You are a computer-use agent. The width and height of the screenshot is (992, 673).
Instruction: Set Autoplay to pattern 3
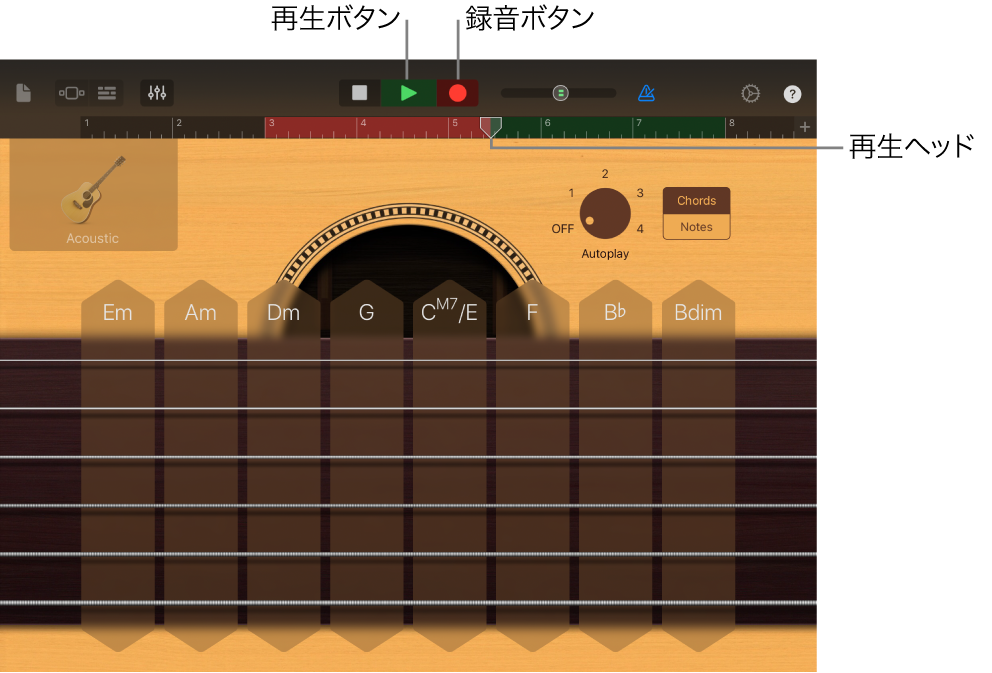(x=640, y=193)
